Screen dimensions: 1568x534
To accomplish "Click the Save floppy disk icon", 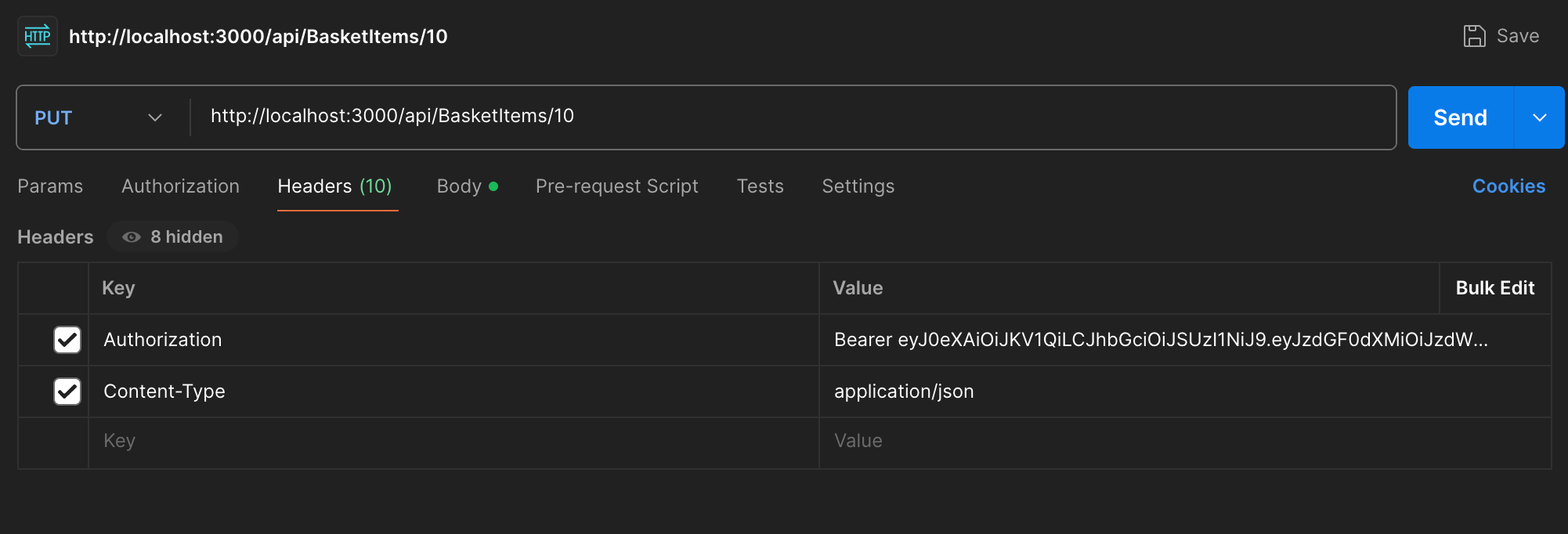I will (x=1474, y=36).
